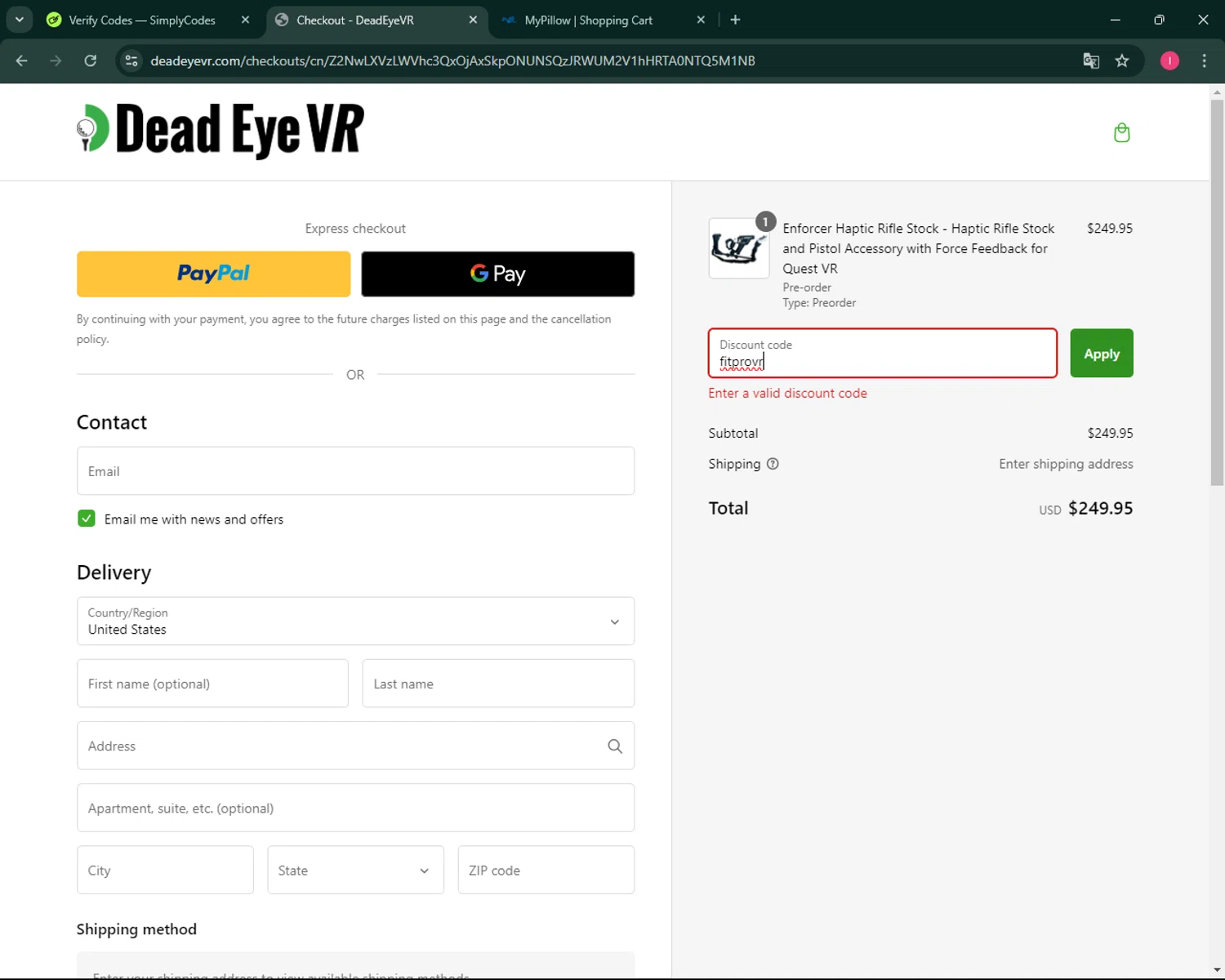Open the browser profile avatar
This screenshot has width=1225, height=980.
coord(1169,60)
